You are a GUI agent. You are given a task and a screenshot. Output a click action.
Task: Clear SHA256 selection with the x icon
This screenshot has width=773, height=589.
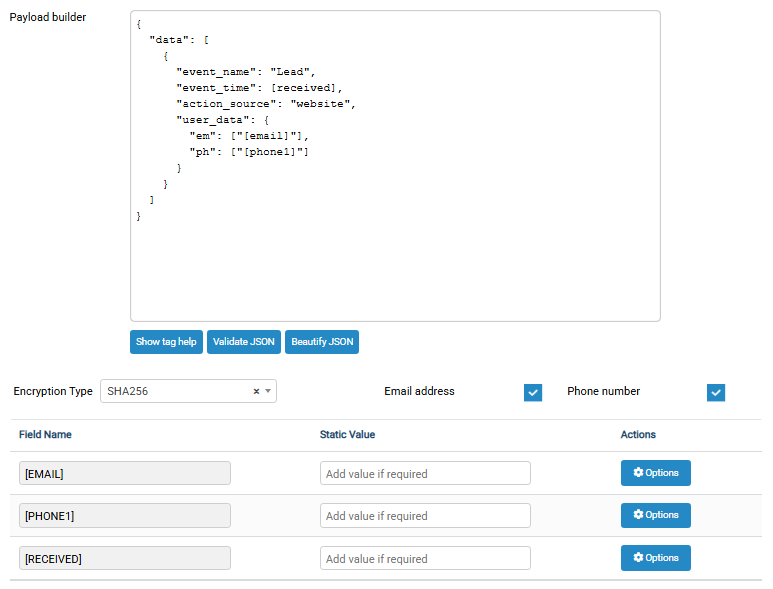(256, 391)
